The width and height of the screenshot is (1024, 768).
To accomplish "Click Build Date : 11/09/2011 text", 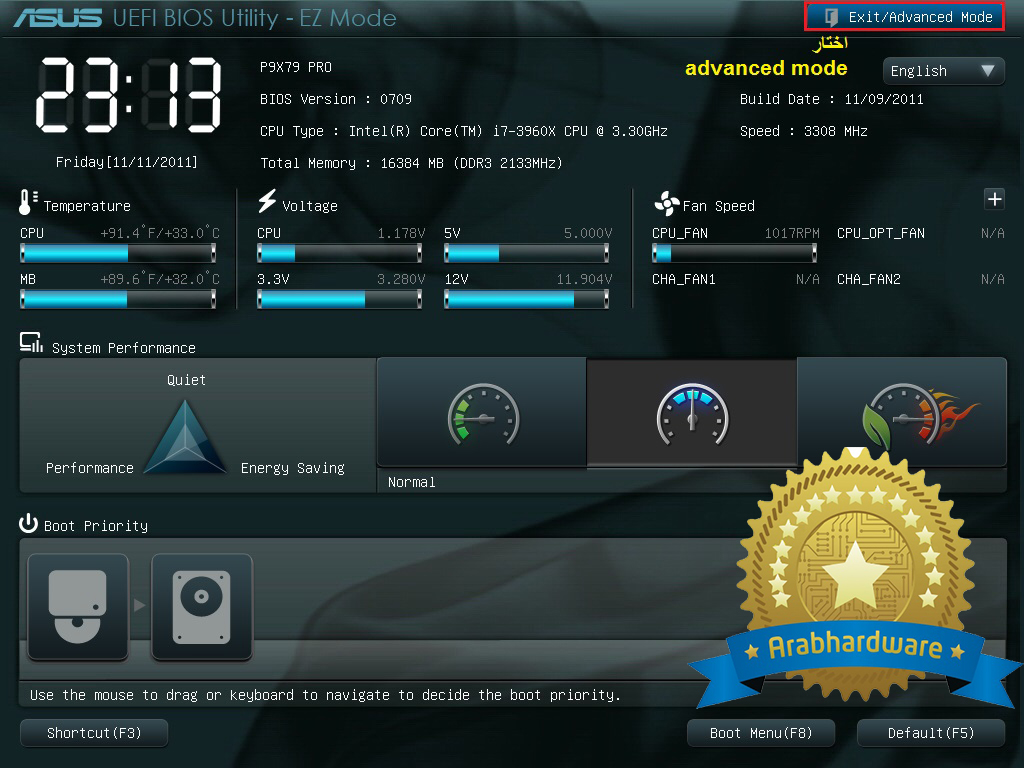I will [x=831, y=99].
